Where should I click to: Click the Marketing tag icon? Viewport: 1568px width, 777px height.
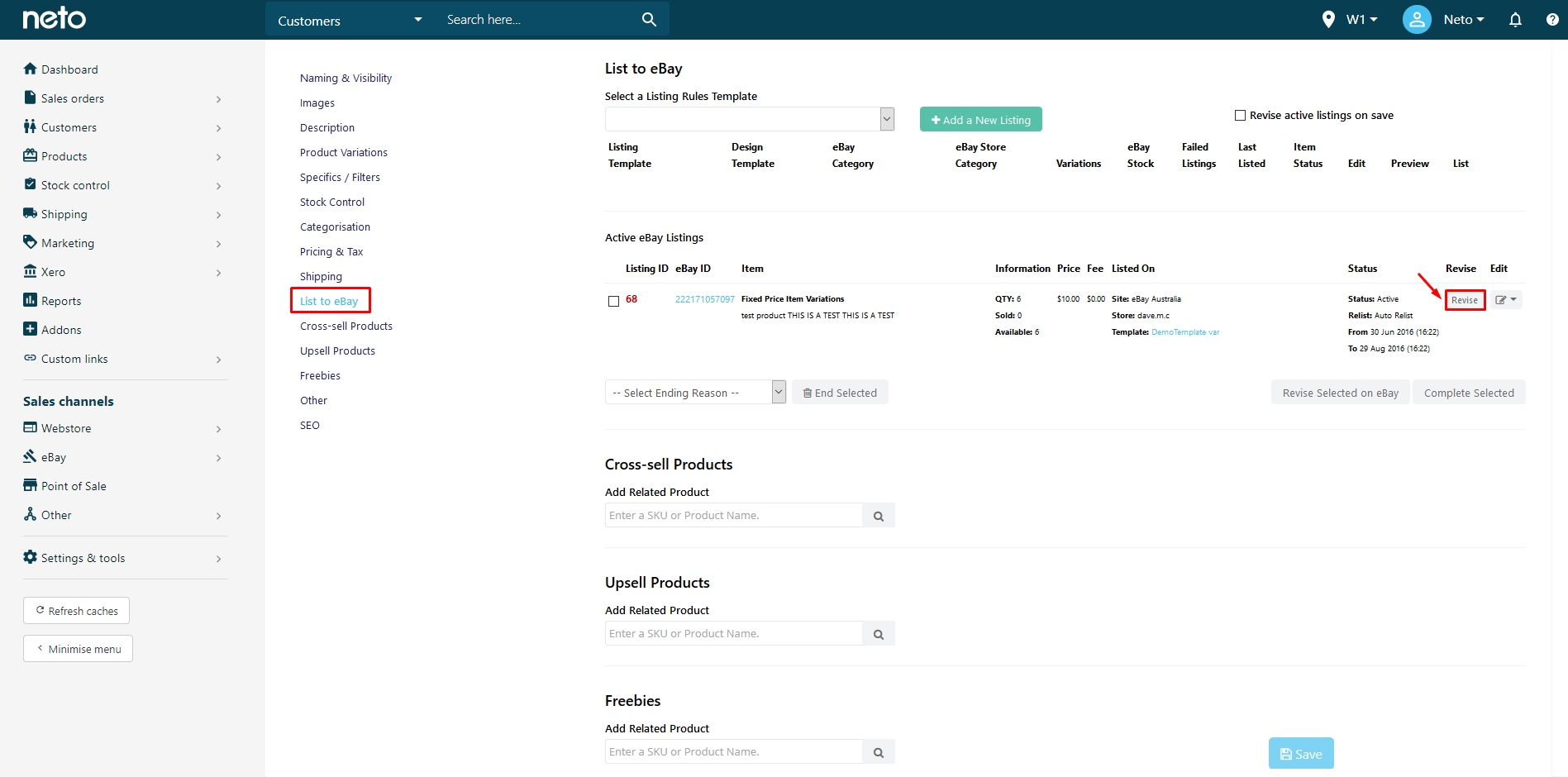[31, 242]
